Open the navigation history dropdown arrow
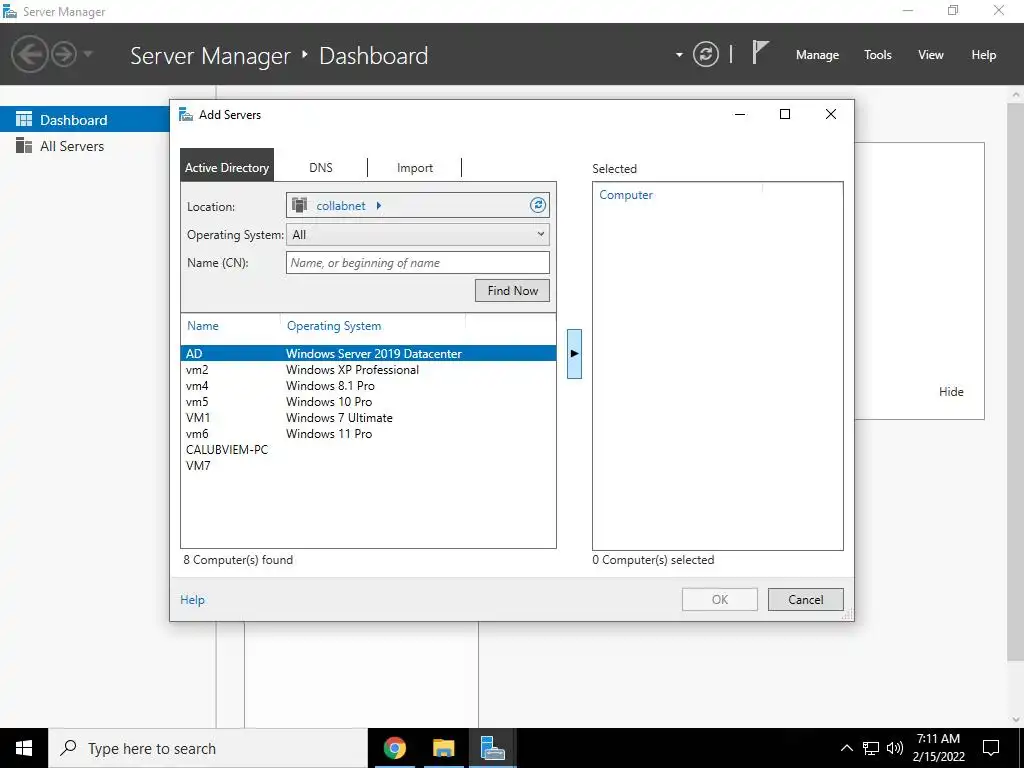The width and height of the screenshot is (1024, 768). click(88, 54)
